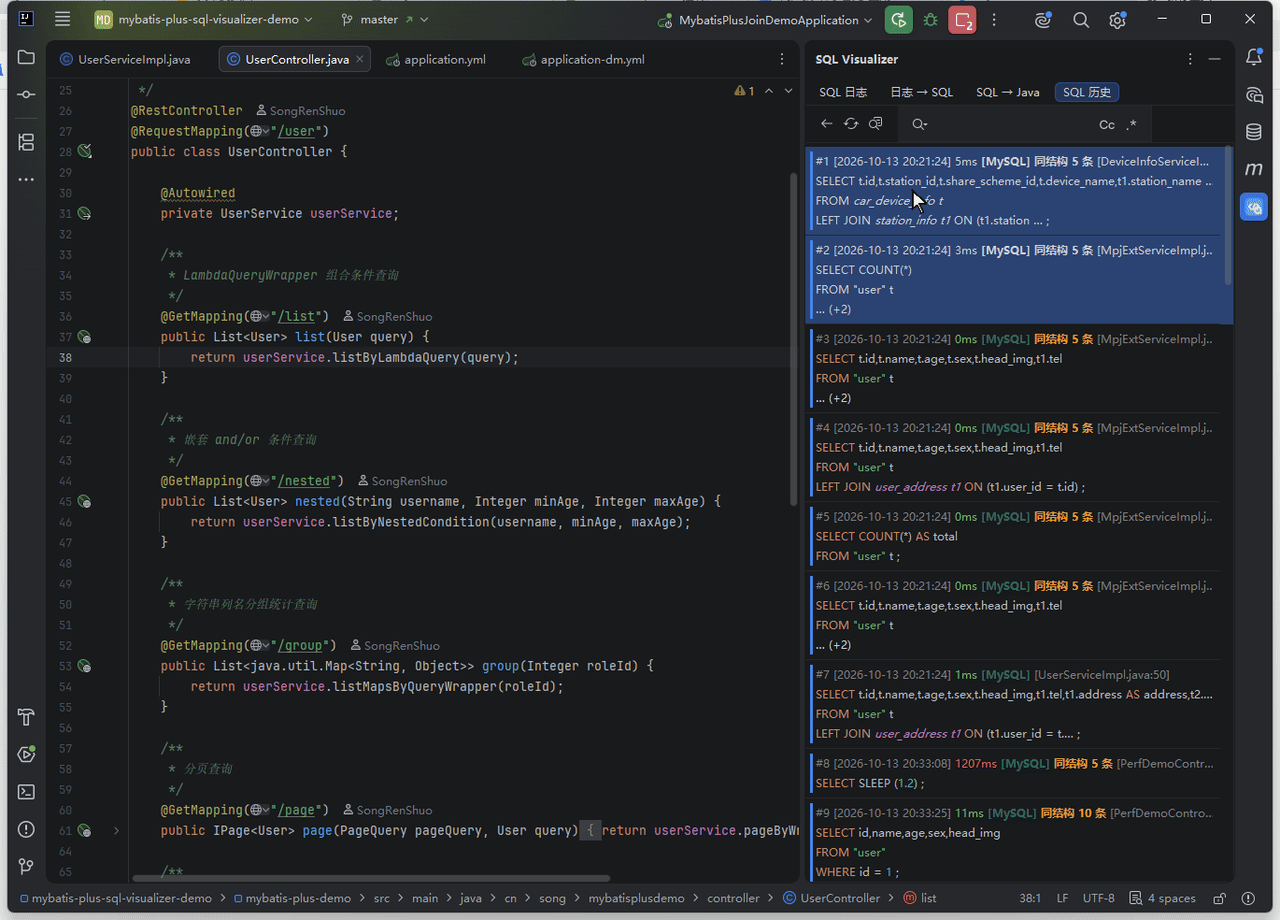The image size is (1280, 920).
Task: Toggle match case (Cc) in SQL search
Action: point(1107,125)
